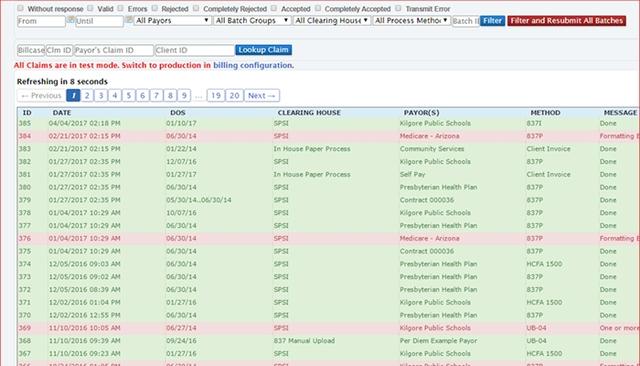The image size is (640, 366).
Task: Tick the Completely Accepted checkbox
Action: (318, 8)
